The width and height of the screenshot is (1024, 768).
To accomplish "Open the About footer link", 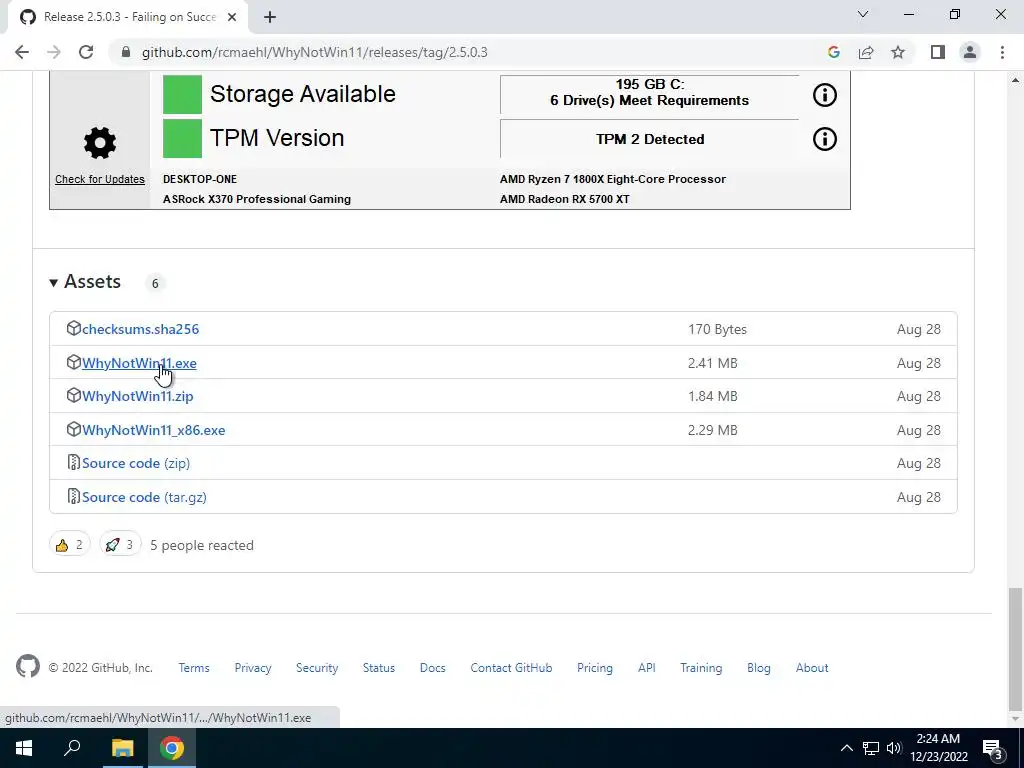I will coord(812,668).
